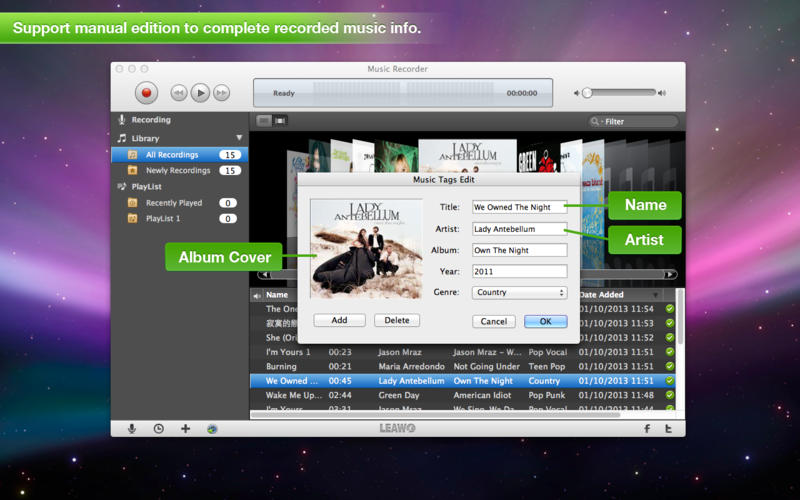Click the Album field in Music Tags Edit
This screenshot has width=800, height=500.
point(519,251)
